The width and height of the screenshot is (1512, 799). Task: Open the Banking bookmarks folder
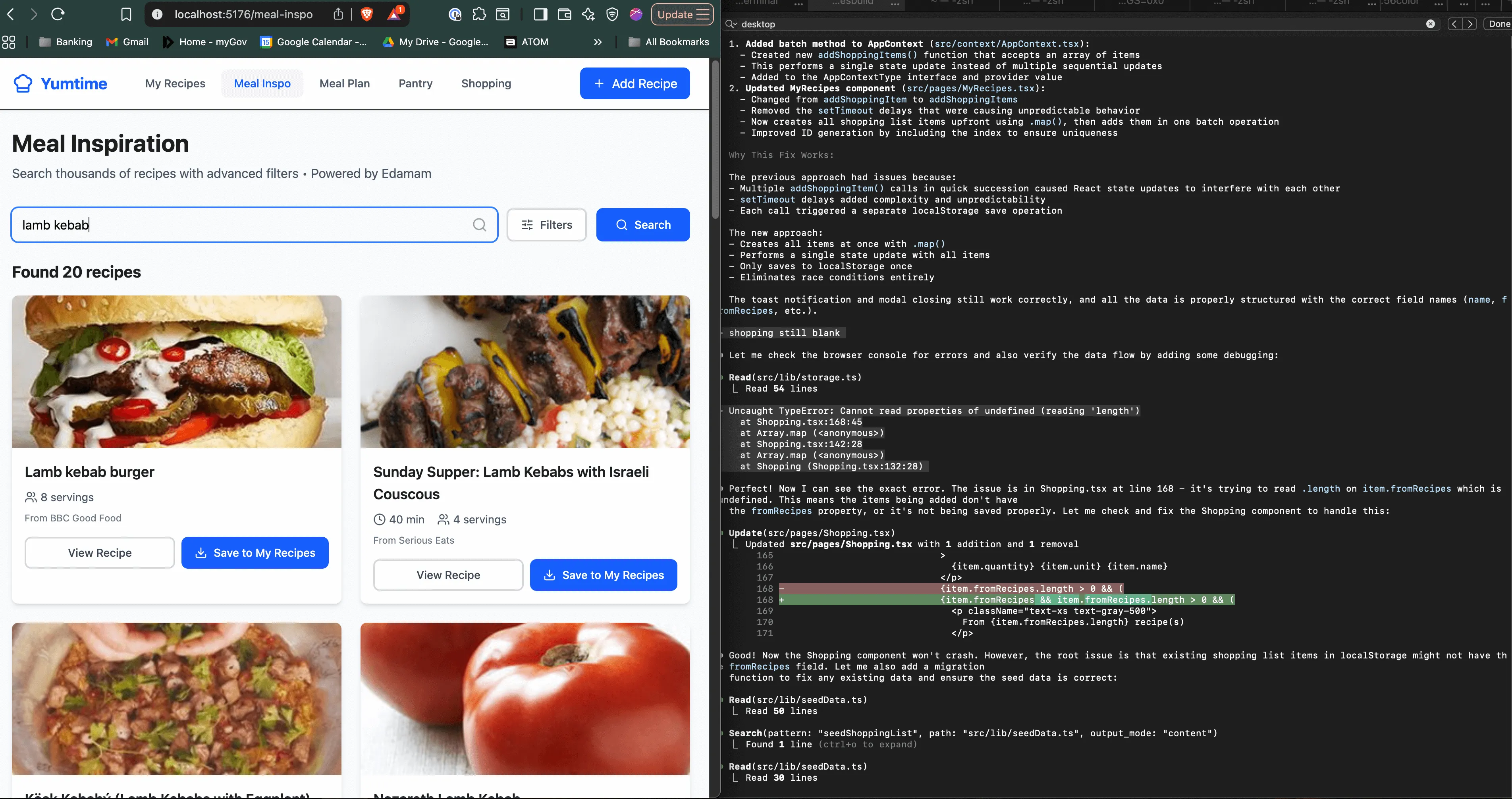coord(65,42)
